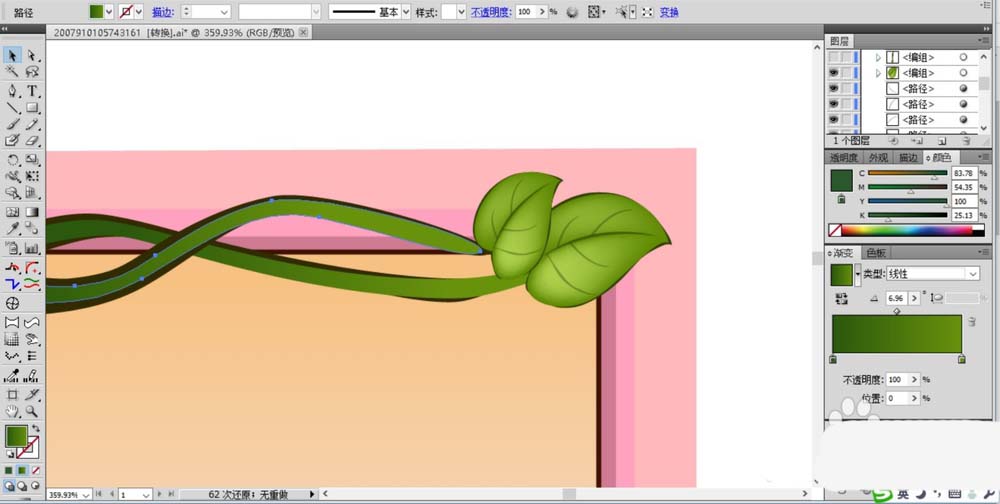
Task: Click the 描边 link in control bar
Action: [x=161, y=12]
